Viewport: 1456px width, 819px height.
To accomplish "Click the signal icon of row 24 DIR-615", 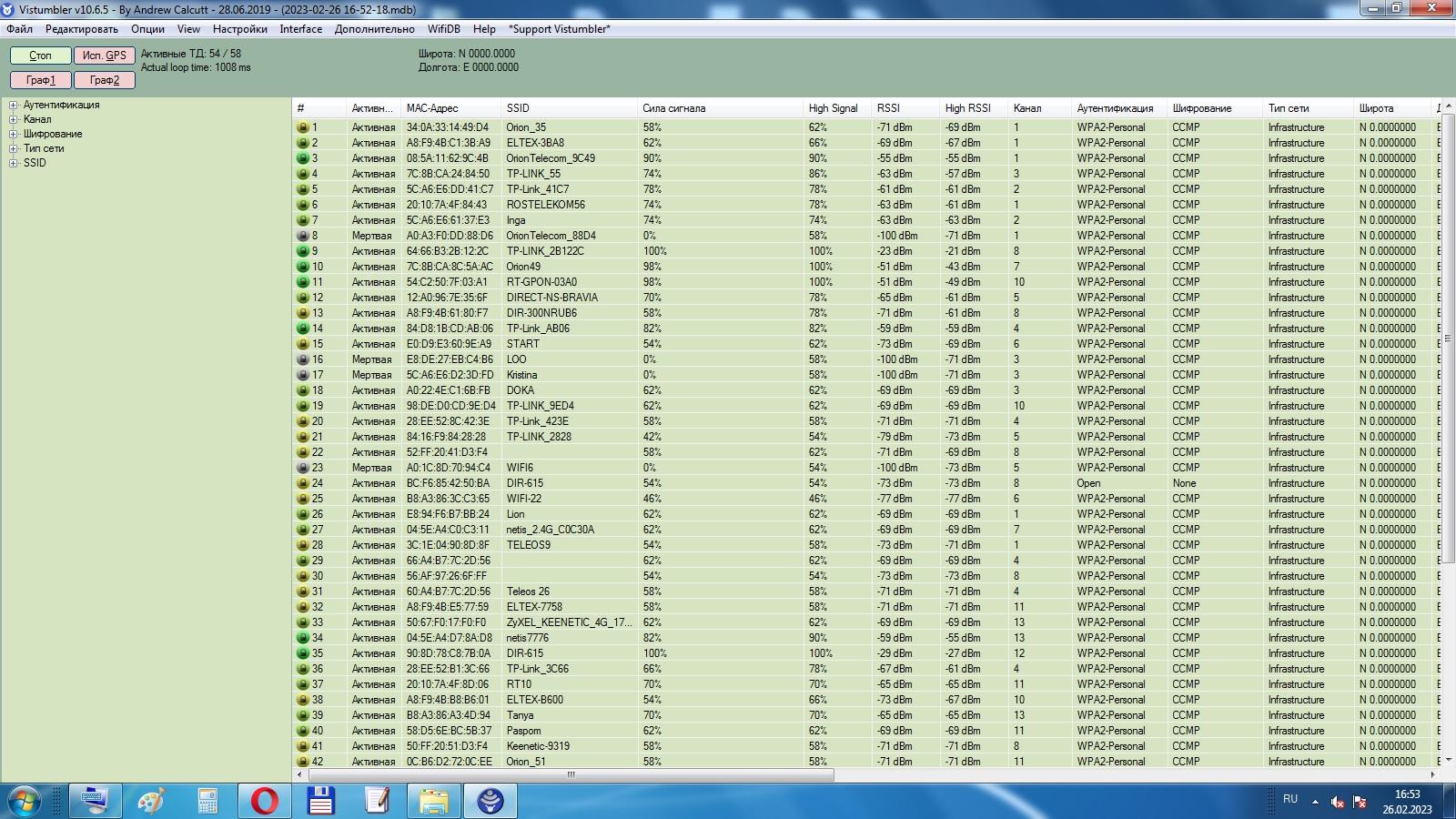I will 303,483.
